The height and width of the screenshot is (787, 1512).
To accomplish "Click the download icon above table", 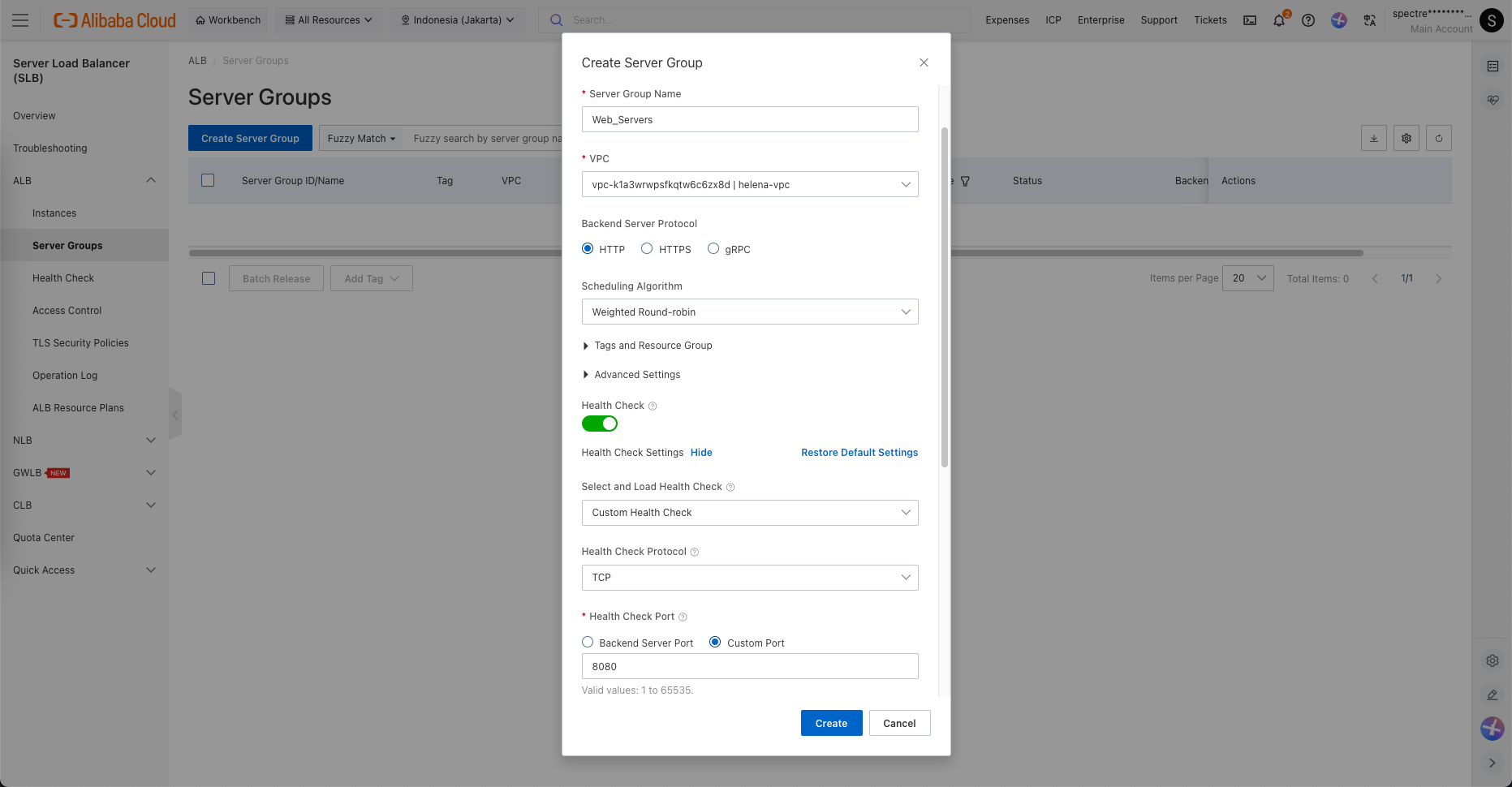I will (x=1374, y=138).
